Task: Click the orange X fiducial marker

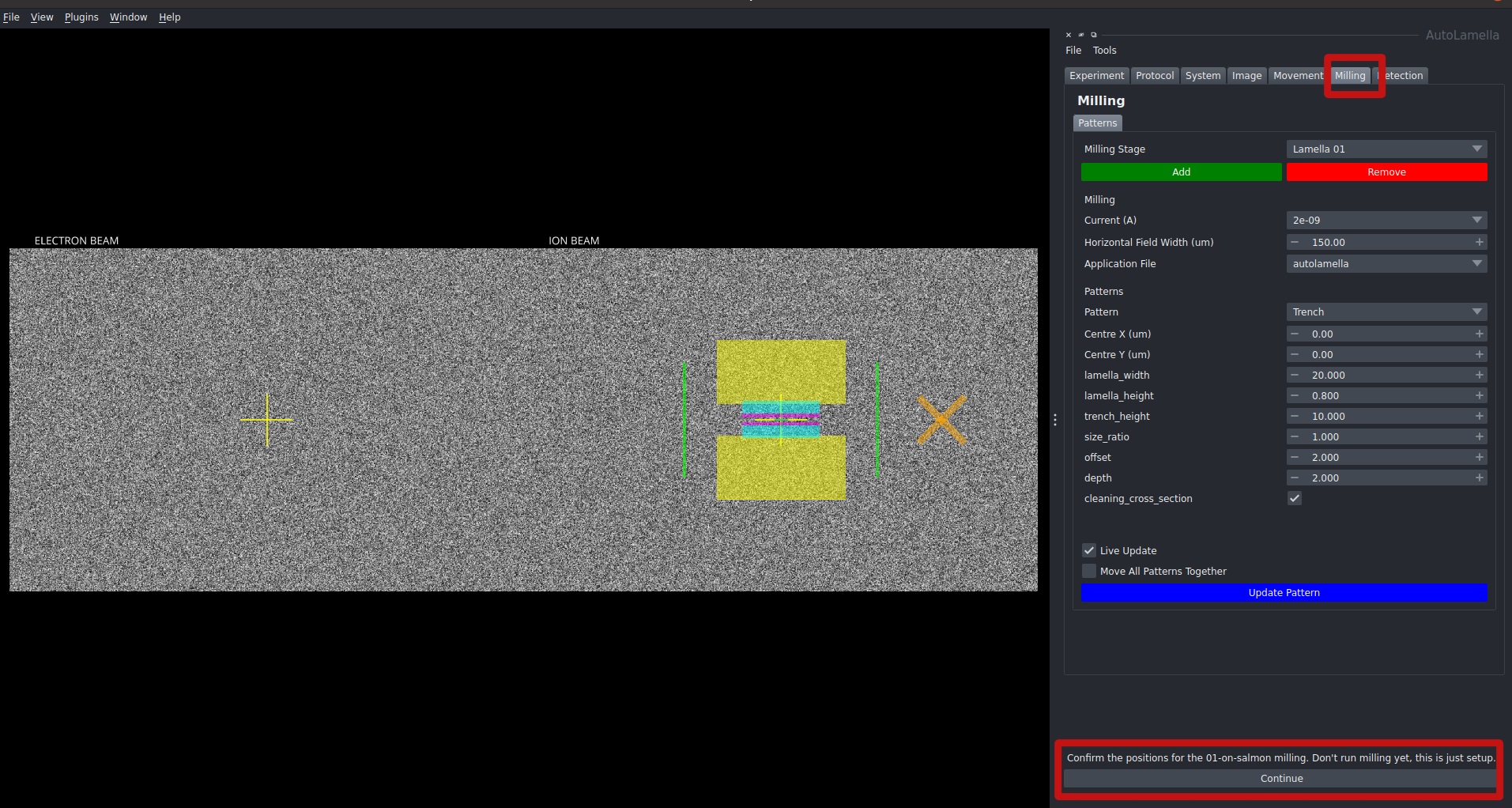Action: (941, 420)
